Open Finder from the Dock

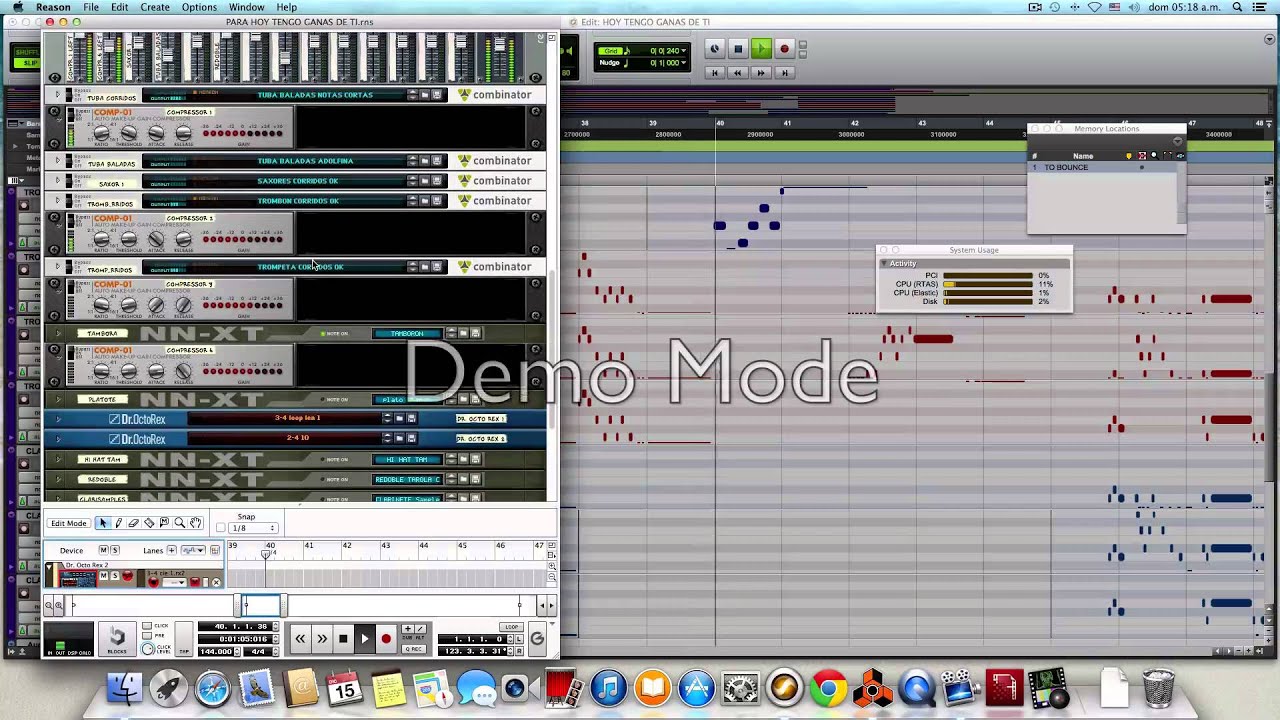[124, 688]
